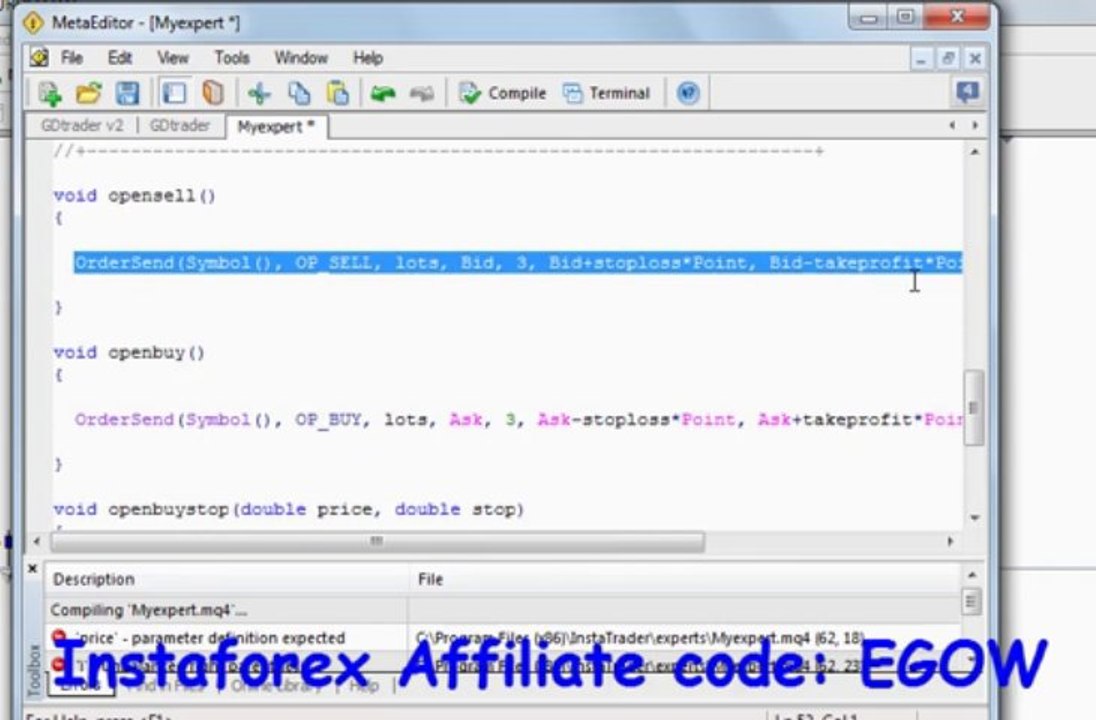The width and height of the screenshot is (1096, 720).
Task: Click the code editor's vertical scrollbar thumb
Action: click(x=974, y=408)
